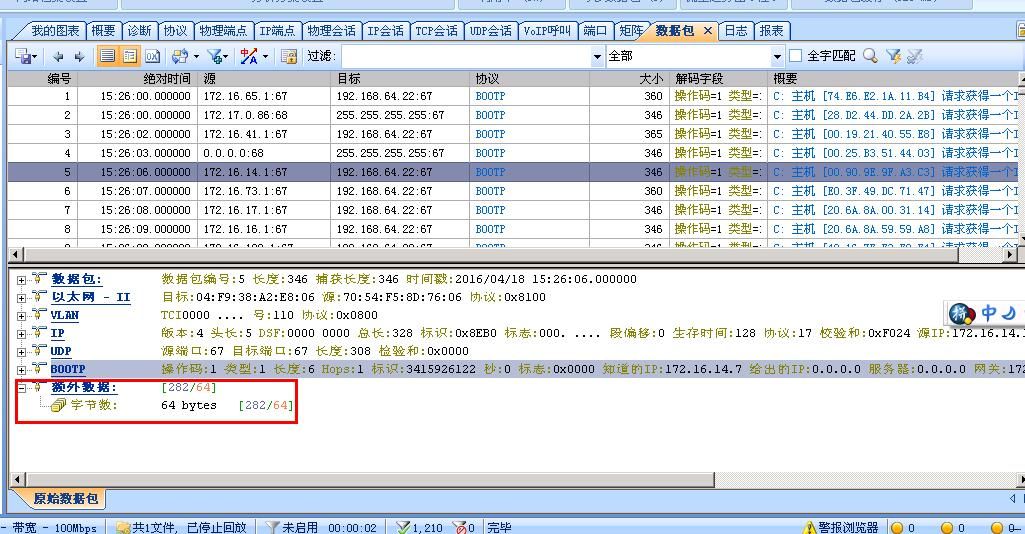The image size is (1025, 534).
Task: Open the 全部 filter scope dropdown
Action: (x=775, y=57)
